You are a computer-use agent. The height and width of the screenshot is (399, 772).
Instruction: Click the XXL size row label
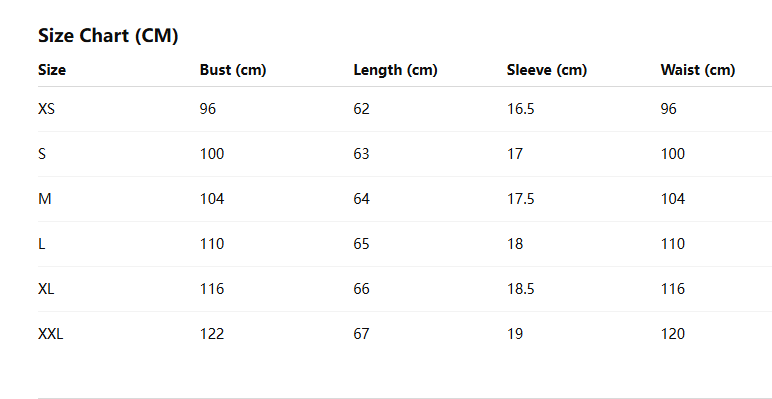(51, 334)
